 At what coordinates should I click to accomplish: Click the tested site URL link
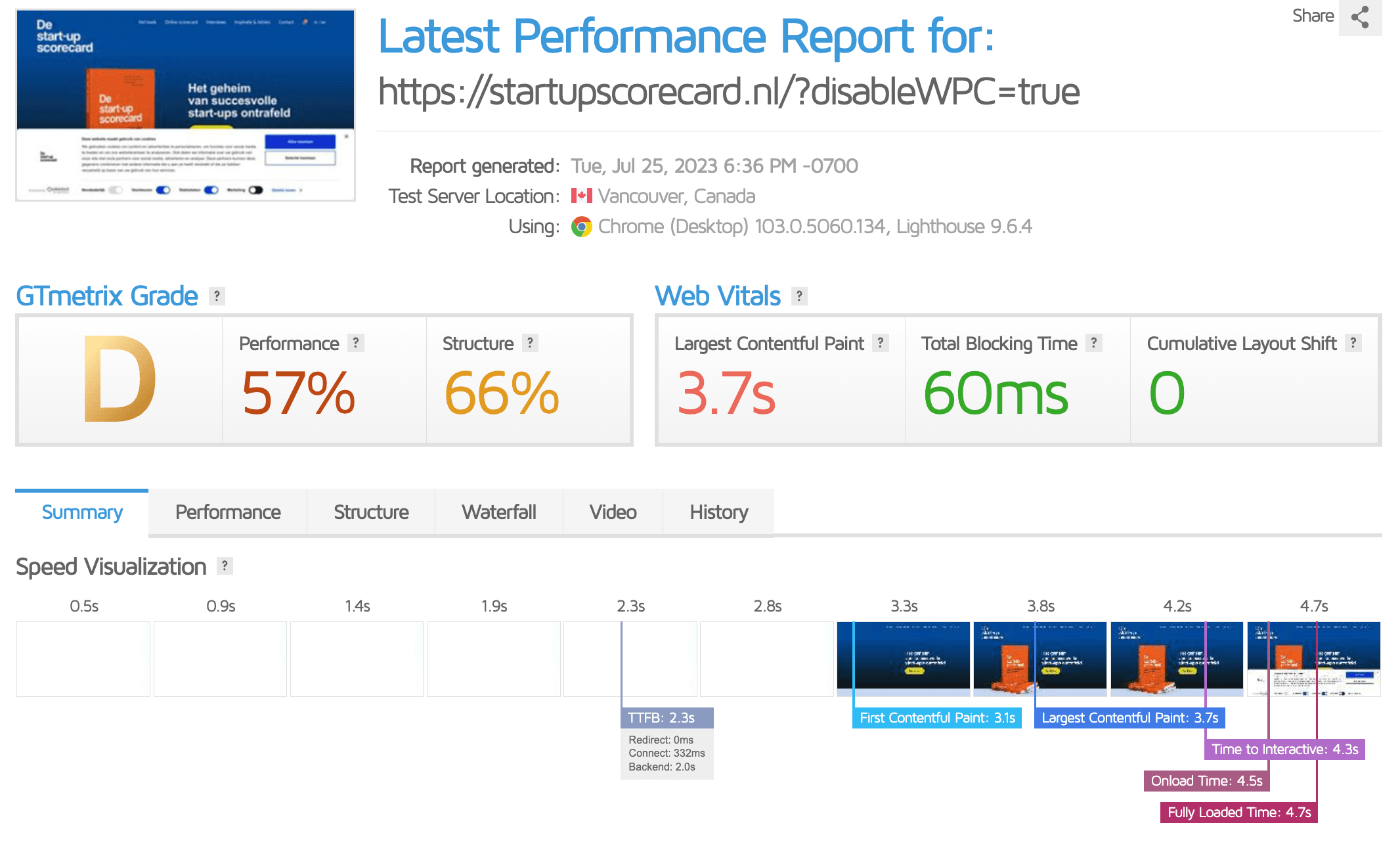coord(728,91)
